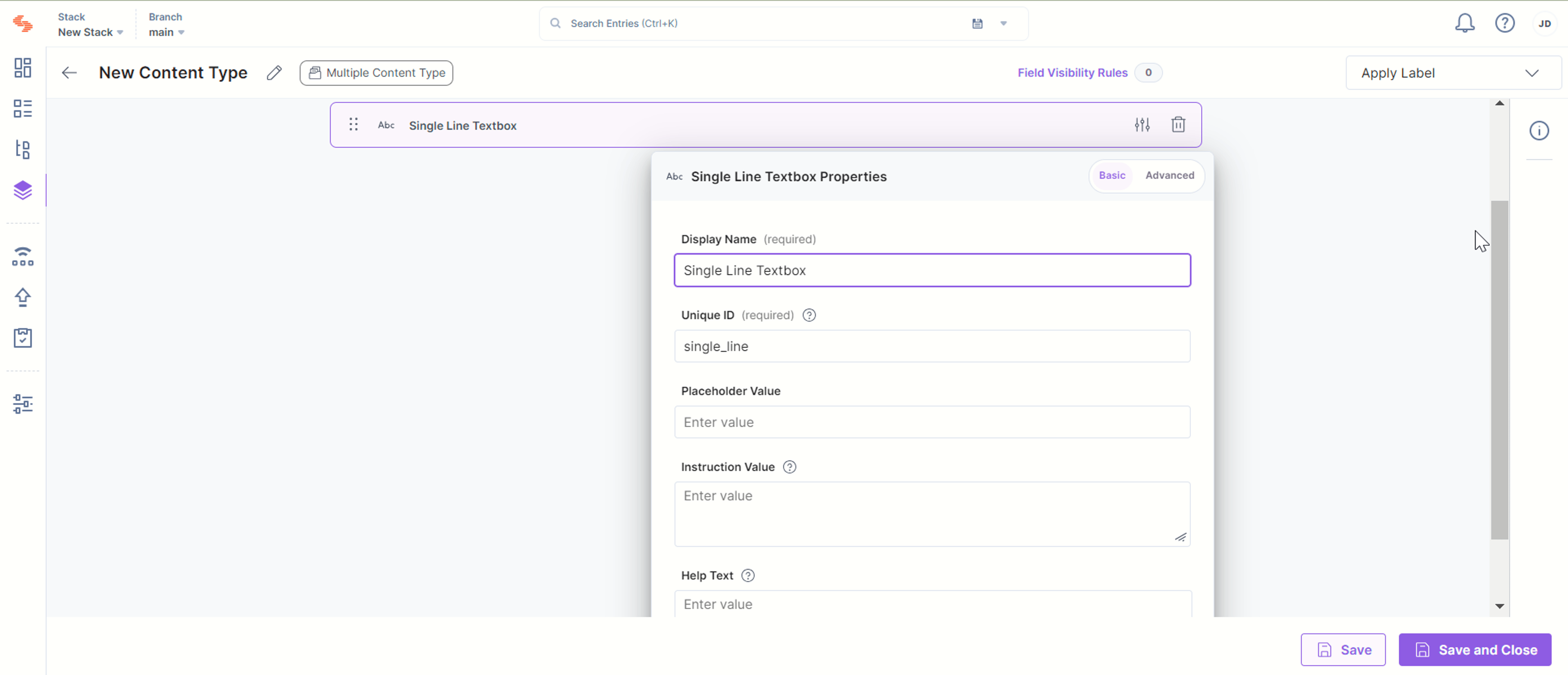Open the Dashboard icon in sidebar
This screenshot has width=1568, height=675.
[x=22, y=67]
